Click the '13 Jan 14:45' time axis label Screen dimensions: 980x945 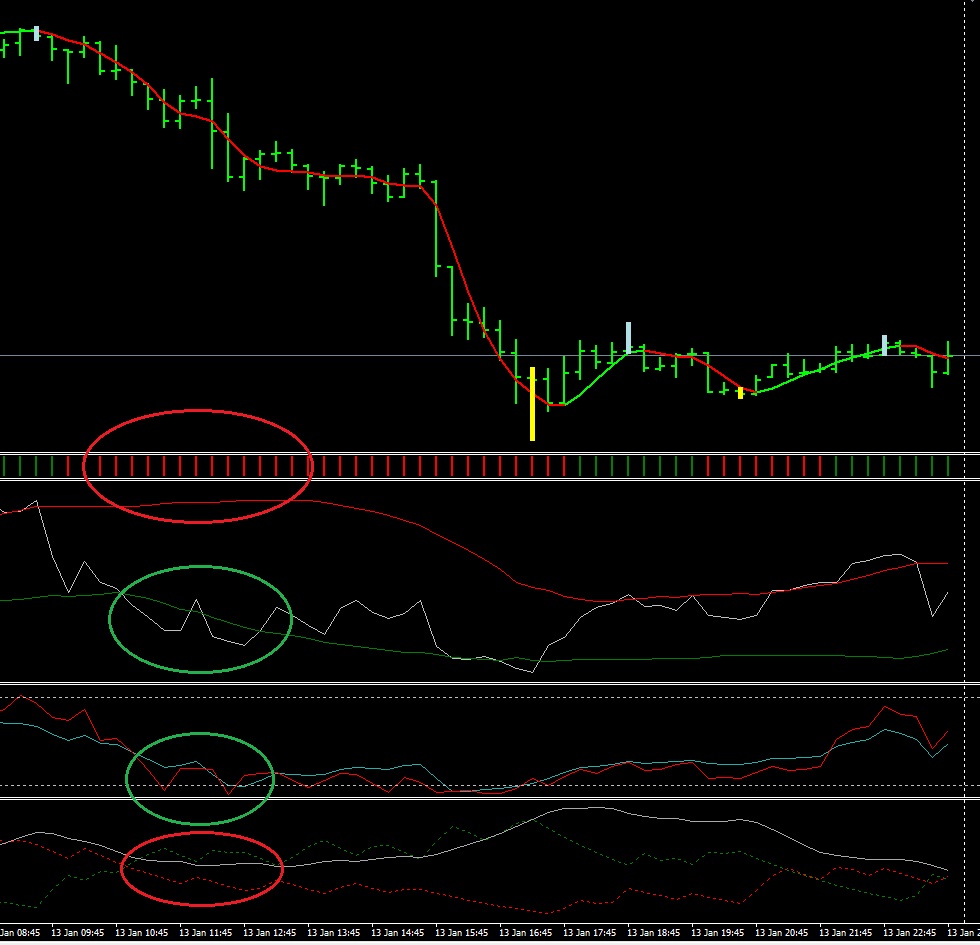(x=398, y=932)
